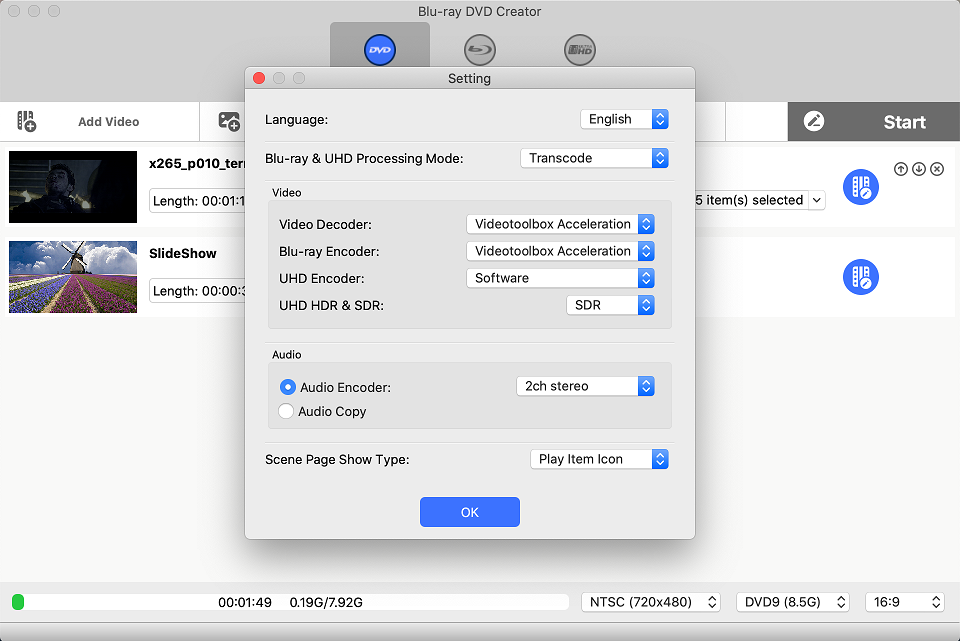Move the first video down with the arrow icon
This screenshot has width=960, height=641.
pyautogui.click(x=918, y=169)
